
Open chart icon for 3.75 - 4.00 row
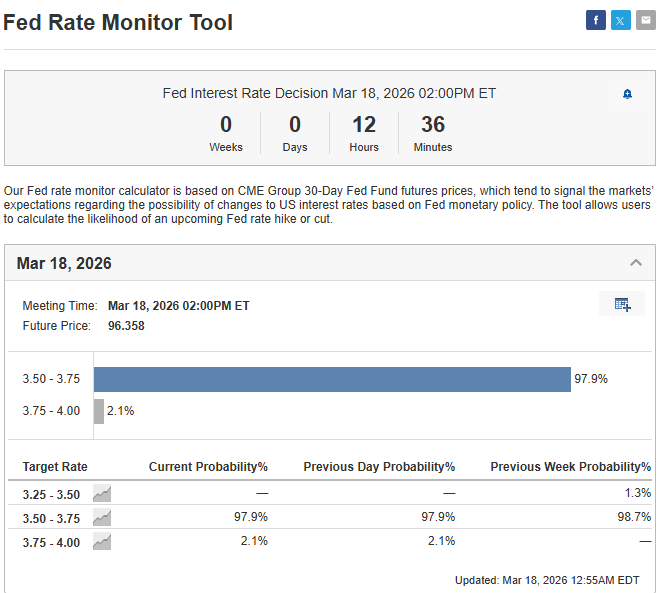click(x=102, y=541)
